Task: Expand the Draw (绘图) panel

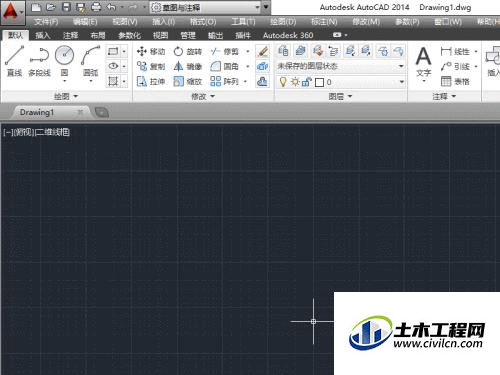Action: pos(66,96)
